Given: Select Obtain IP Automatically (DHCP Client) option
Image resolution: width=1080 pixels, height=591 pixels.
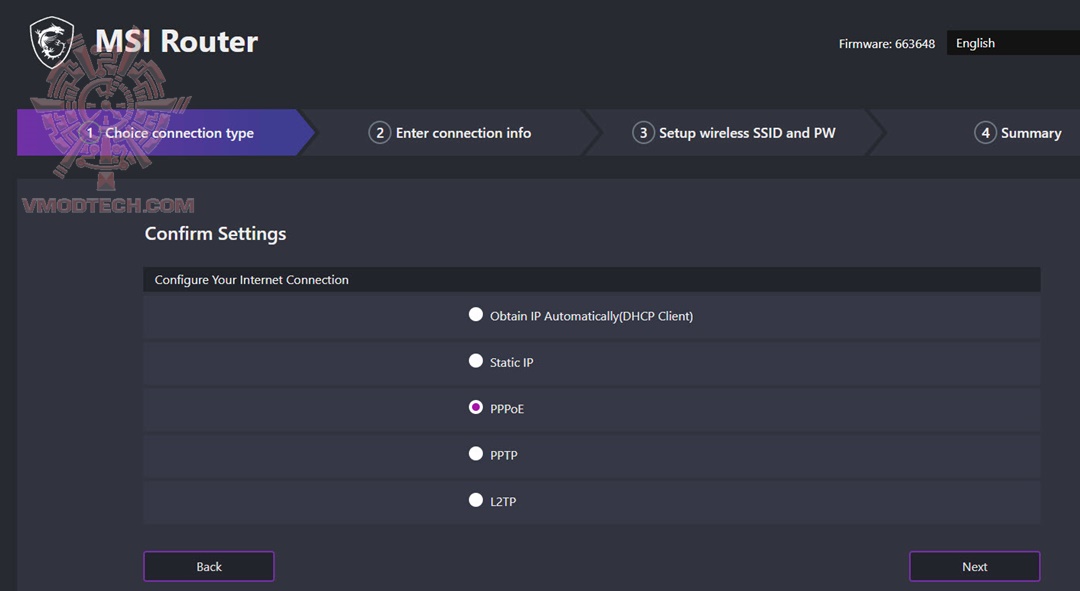Looking at the screenshot, I should (476, 315).
